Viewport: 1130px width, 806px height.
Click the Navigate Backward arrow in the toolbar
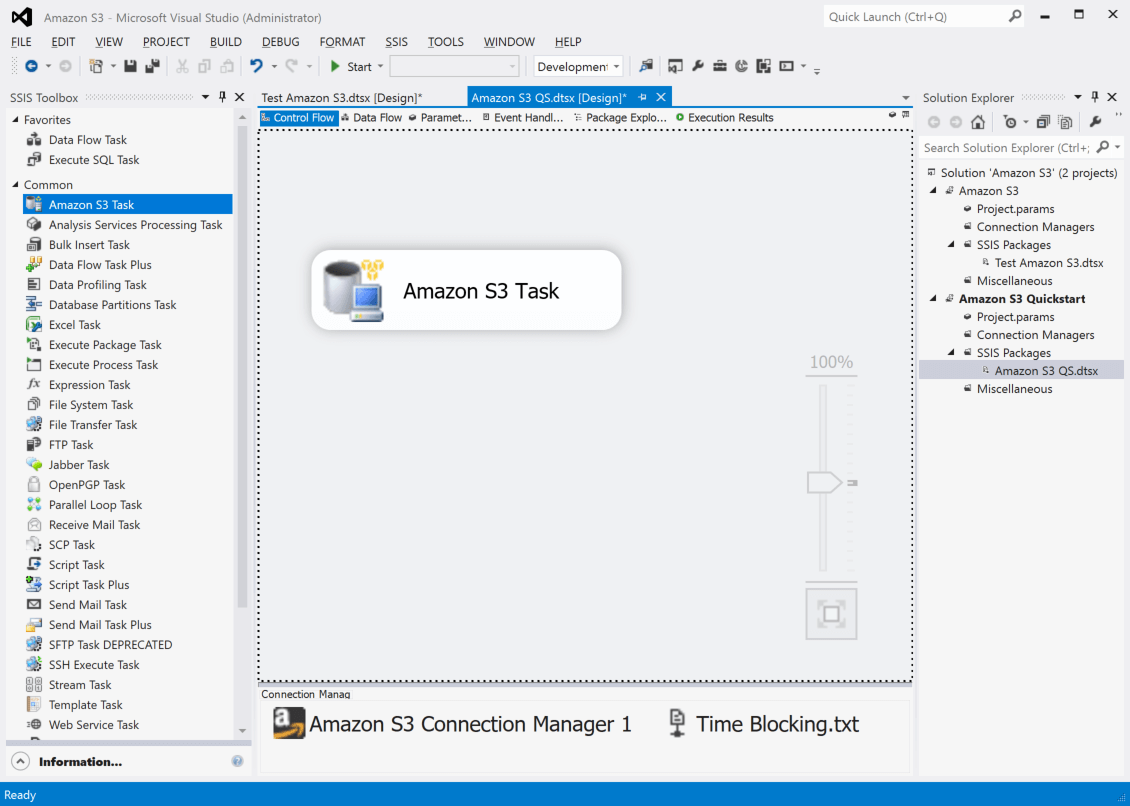(31, 66)
